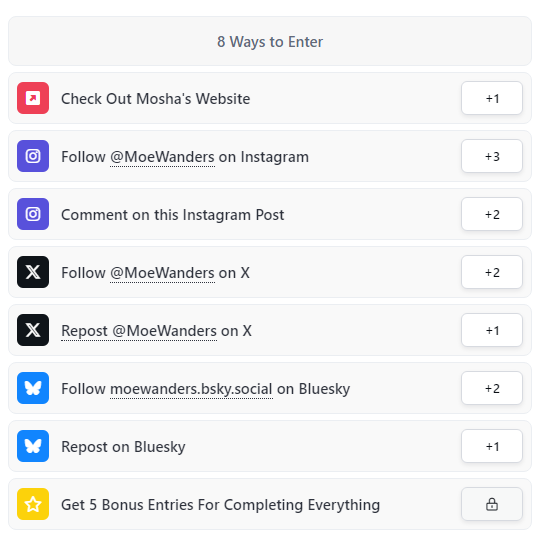Click Instagram icon beside Comment on Post
The height and width of the screenshot is (536, 540).
[x=33, y=214]
